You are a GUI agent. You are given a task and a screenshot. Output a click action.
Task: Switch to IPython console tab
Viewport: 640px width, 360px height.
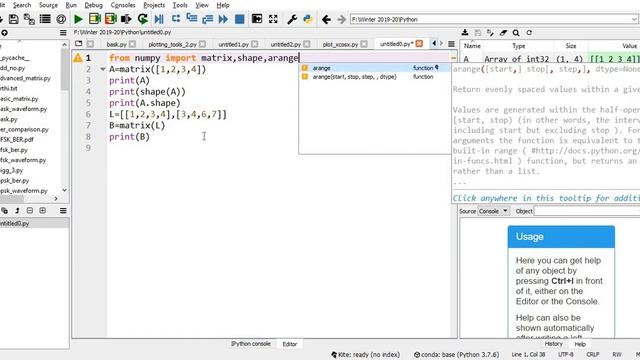click(x=251, y=344)
